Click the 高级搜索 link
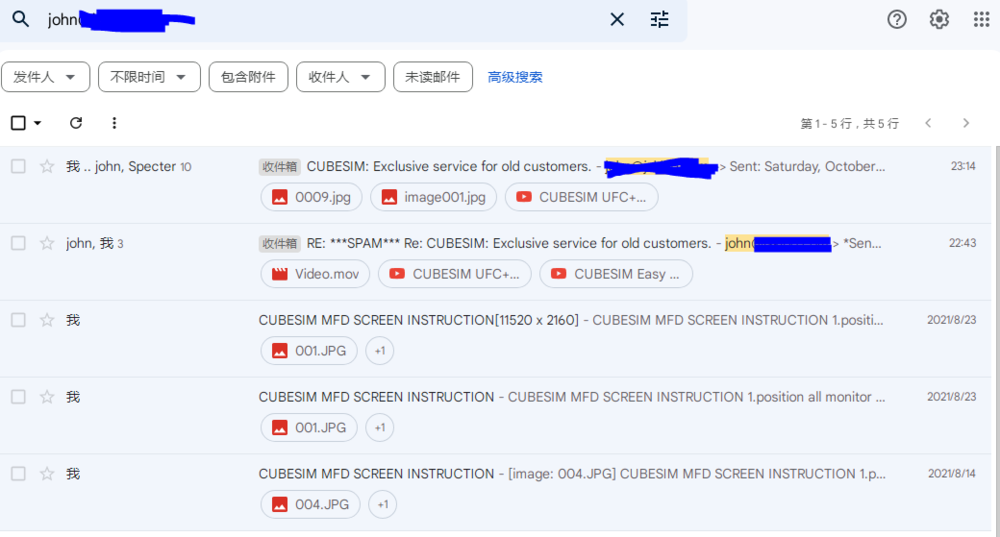The image size is (1000, 537). point(515,77)
